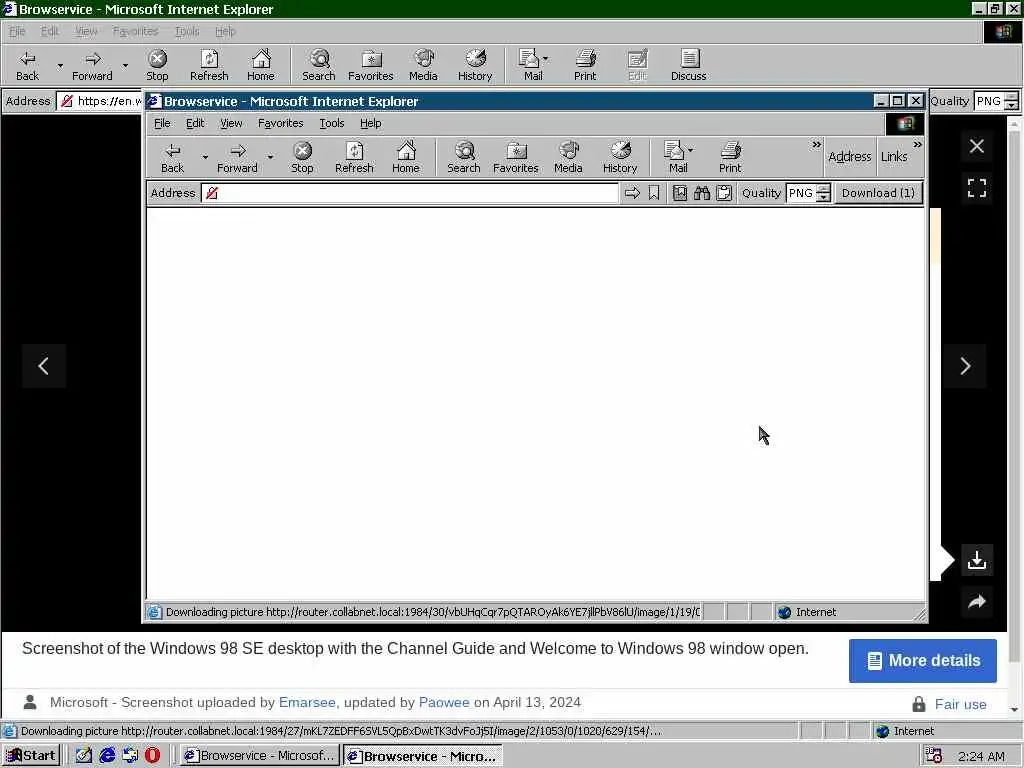The width and height of the screenshot is (1024, 768).
Task: Click the share arrow icon in image viewer
Action: pos(977,601)
